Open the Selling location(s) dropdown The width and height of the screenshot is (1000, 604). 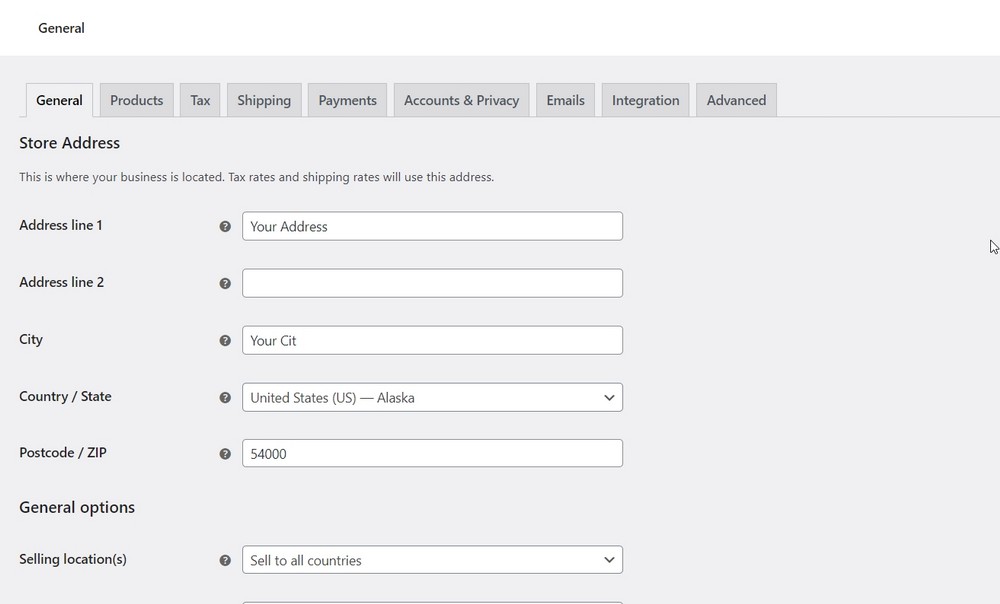pyautogui.click(x=432, y=559)
